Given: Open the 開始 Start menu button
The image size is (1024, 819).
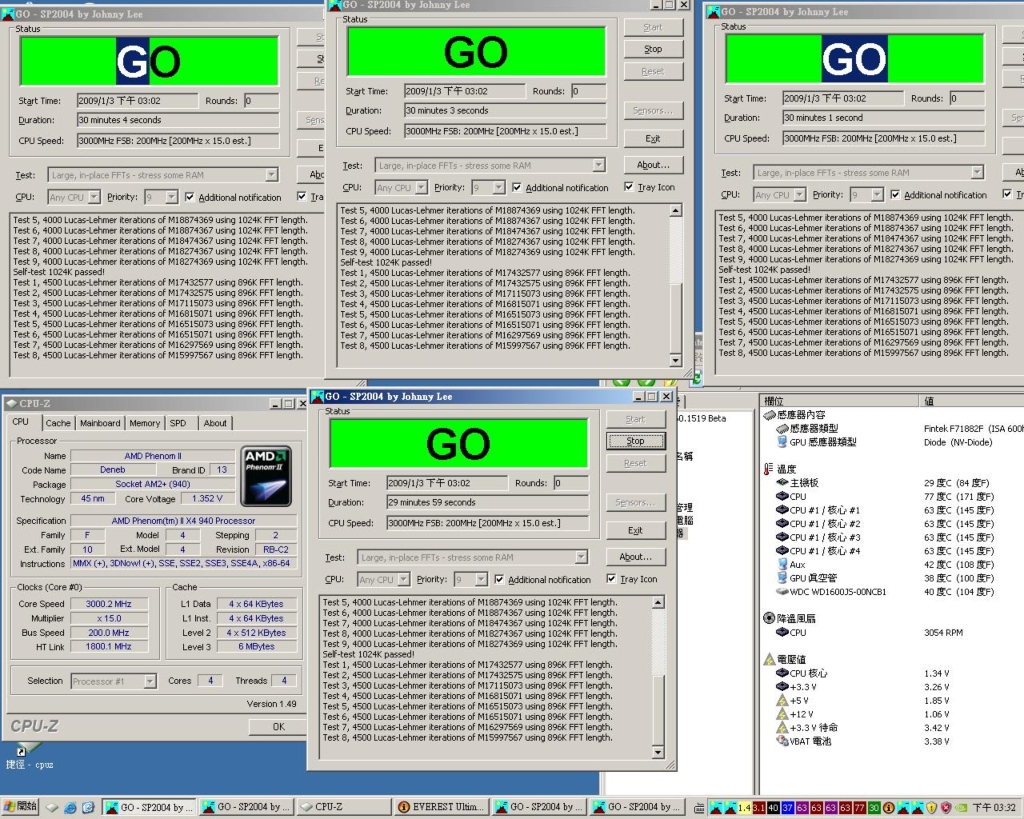Looking at the screenshot, I should (x=20, y=807).
